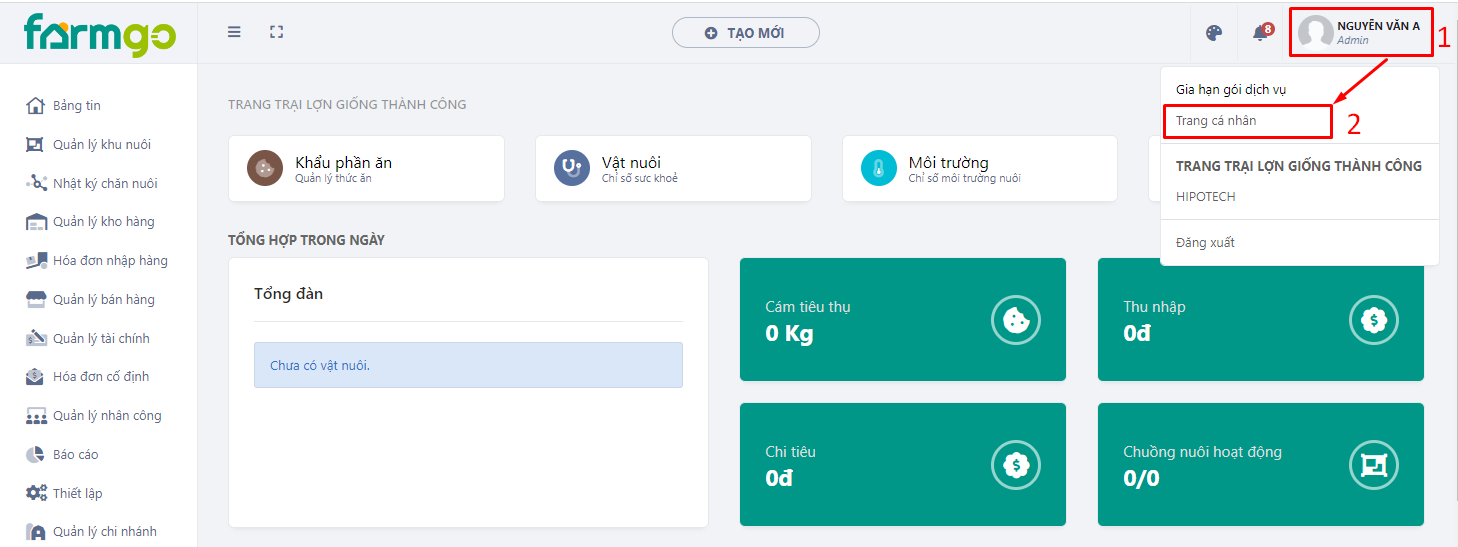Viewport: 1458px width, 547px height.
Task: Open Thiết lập settings in sidebar
Action: pos(64,494)
